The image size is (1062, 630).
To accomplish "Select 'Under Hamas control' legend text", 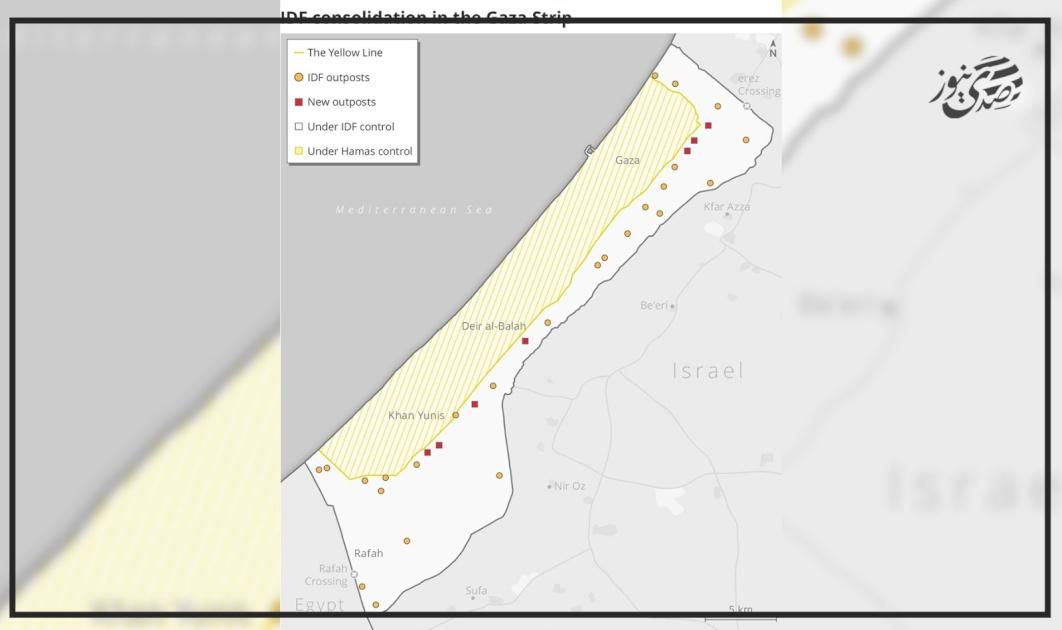I will (360, 151).
